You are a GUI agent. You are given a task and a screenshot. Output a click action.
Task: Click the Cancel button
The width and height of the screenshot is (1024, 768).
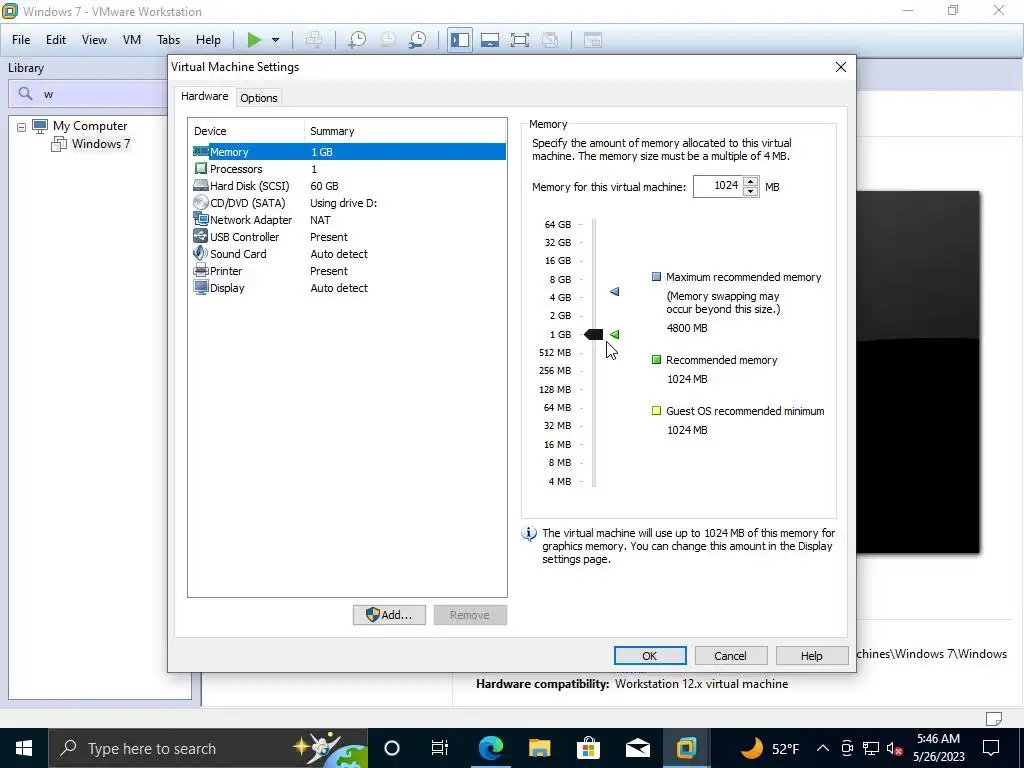coord(730,656)
